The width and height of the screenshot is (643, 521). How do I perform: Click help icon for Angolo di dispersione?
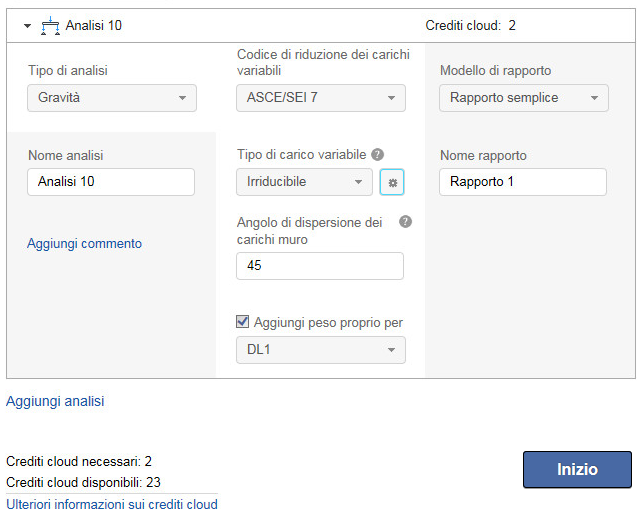pyautogui.click(x=405, y=222)
